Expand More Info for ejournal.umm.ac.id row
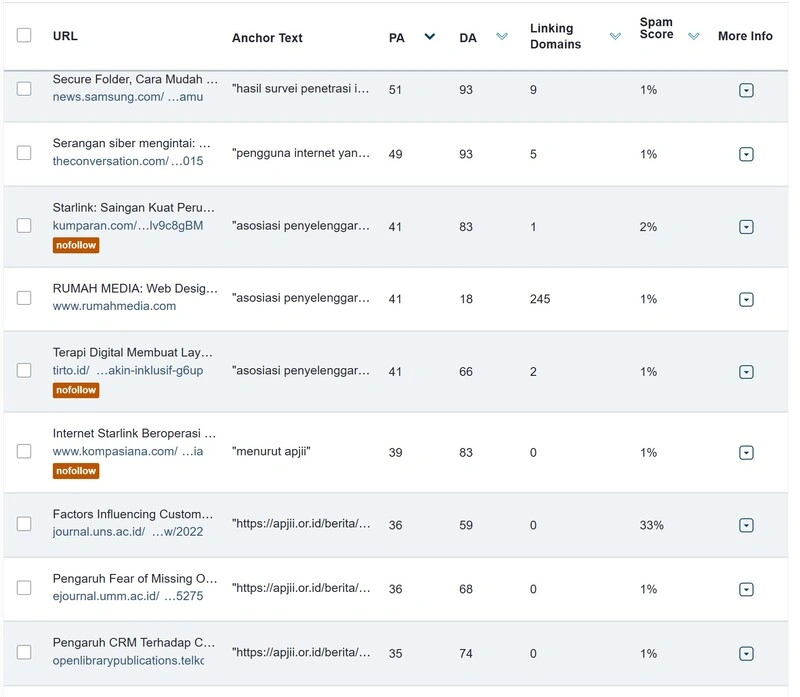The image size is (800, 697). 746,590
